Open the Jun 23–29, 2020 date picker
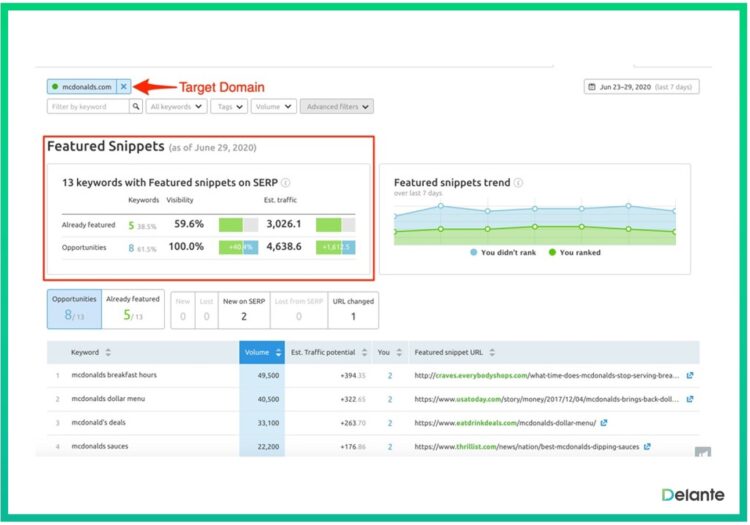 click(x=641, y=87)
